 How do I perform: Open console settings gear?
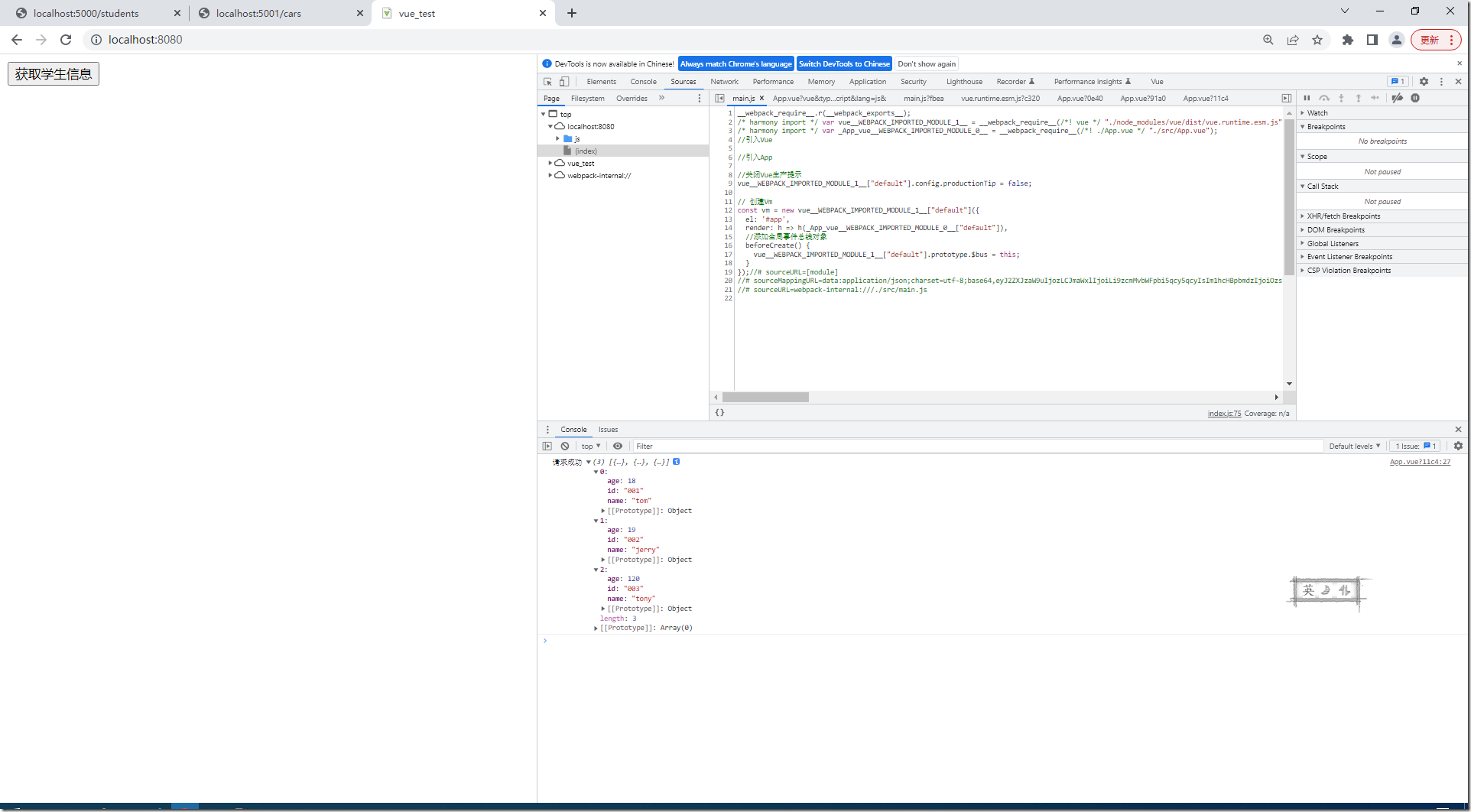pos(1458,446)
